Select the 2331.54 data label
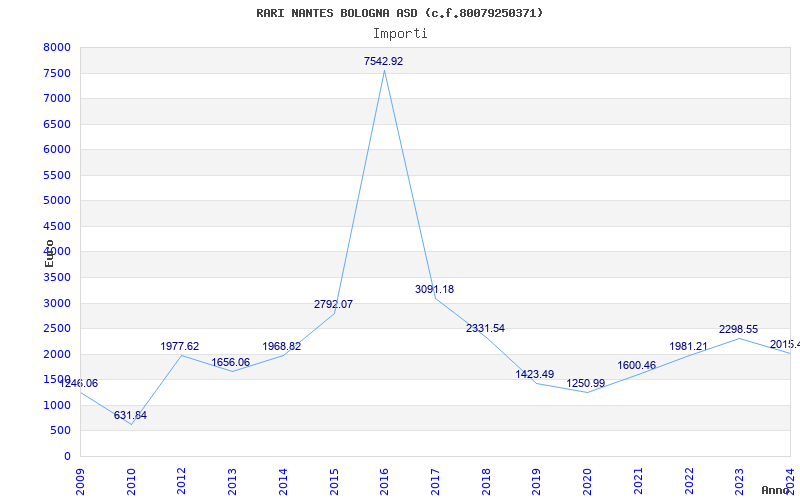Viewport: 800px width, 500px height. click(485, 328)
